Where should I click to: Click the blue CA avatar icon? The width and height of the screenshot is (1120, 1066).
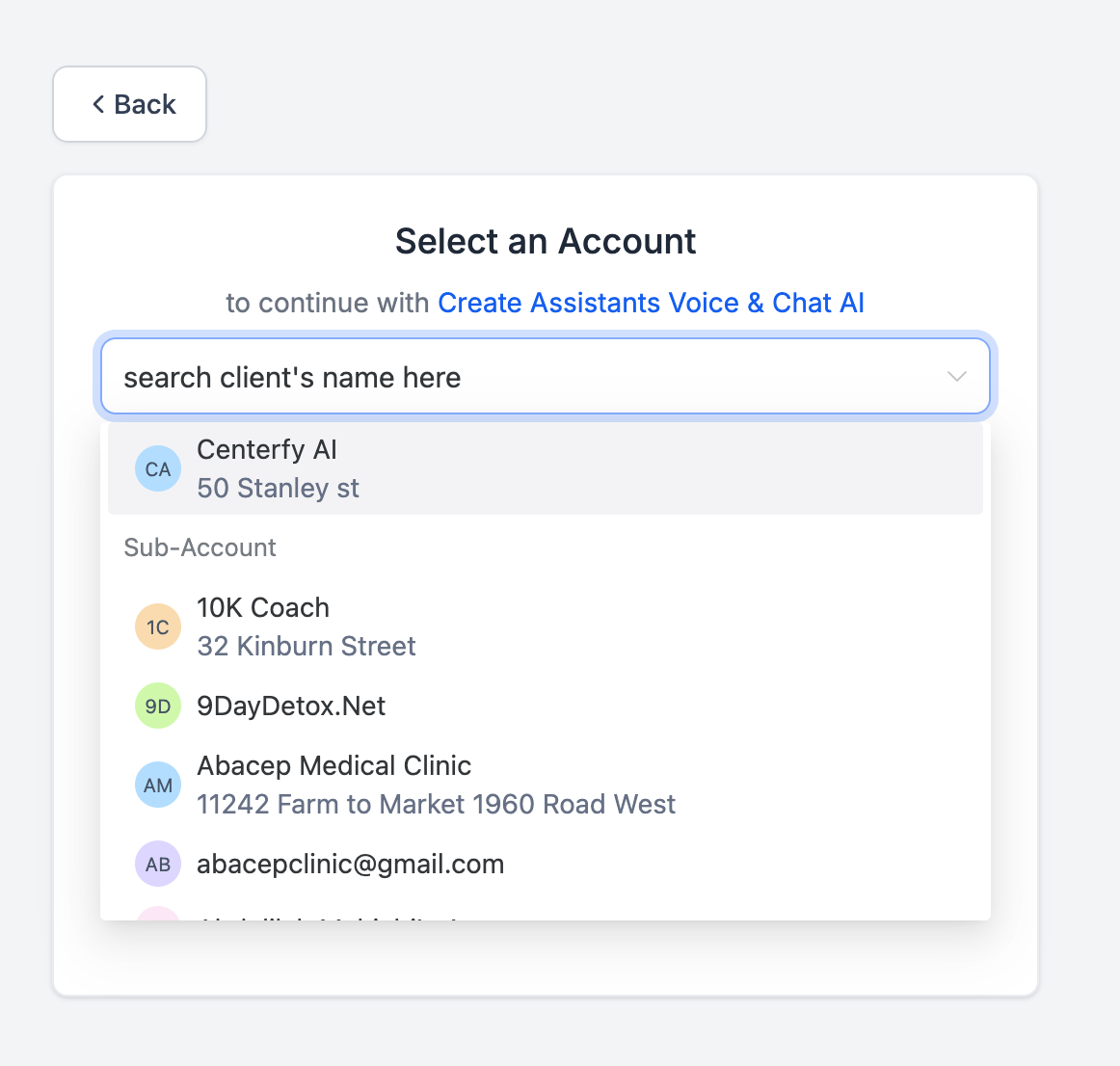coord(158,469)
